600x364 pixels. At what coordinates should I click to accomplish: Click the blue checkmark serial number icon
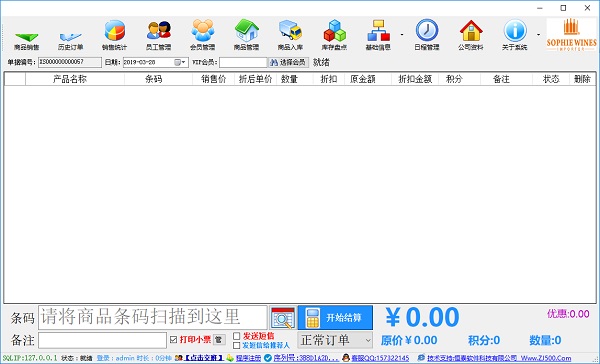[x=268, y=358]
